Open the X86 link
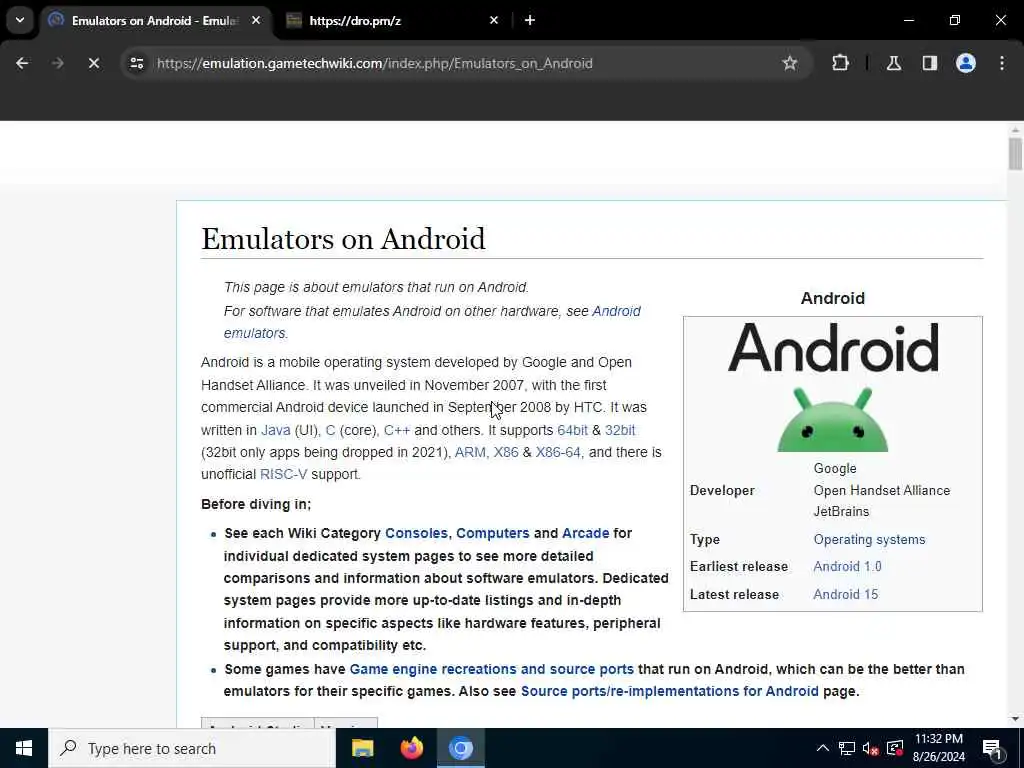This screenshot has height=768, width=1024. pos(505,453)
